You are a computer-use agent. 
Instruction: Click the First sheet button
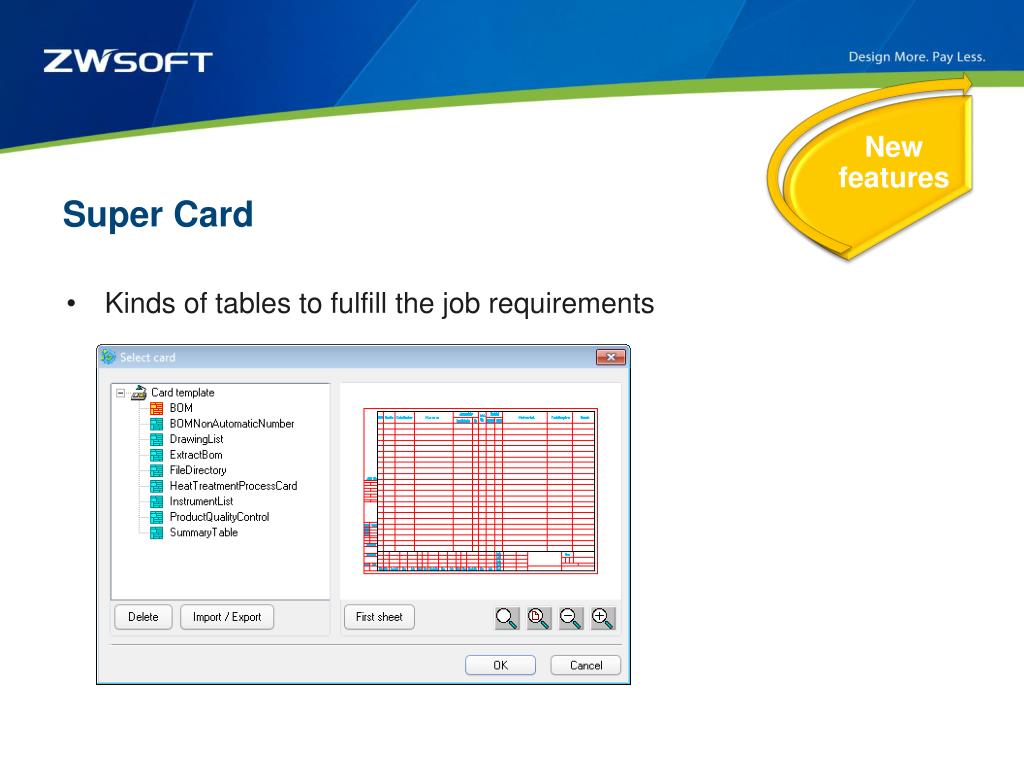pos(379,617)
